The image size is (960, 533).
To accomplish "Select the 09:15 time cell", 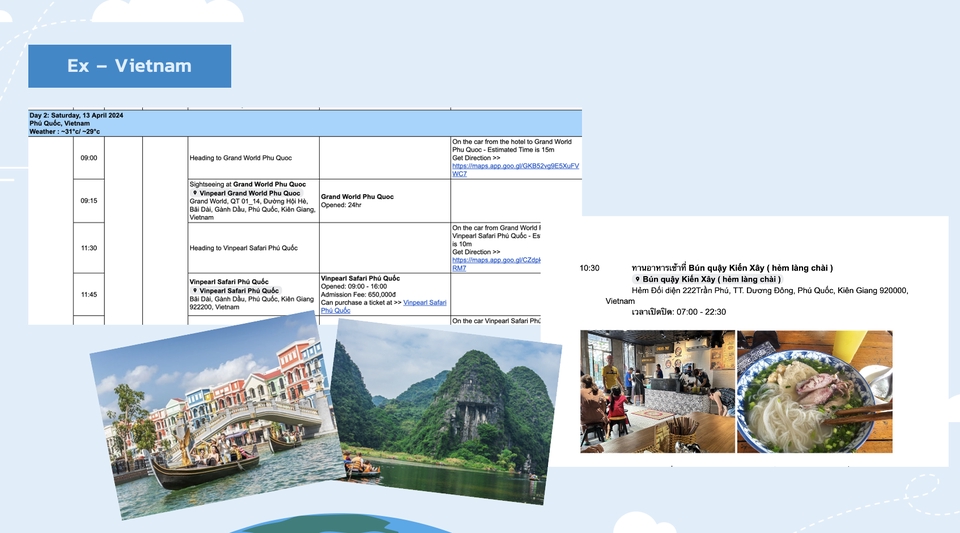I will tap(89, 201).
